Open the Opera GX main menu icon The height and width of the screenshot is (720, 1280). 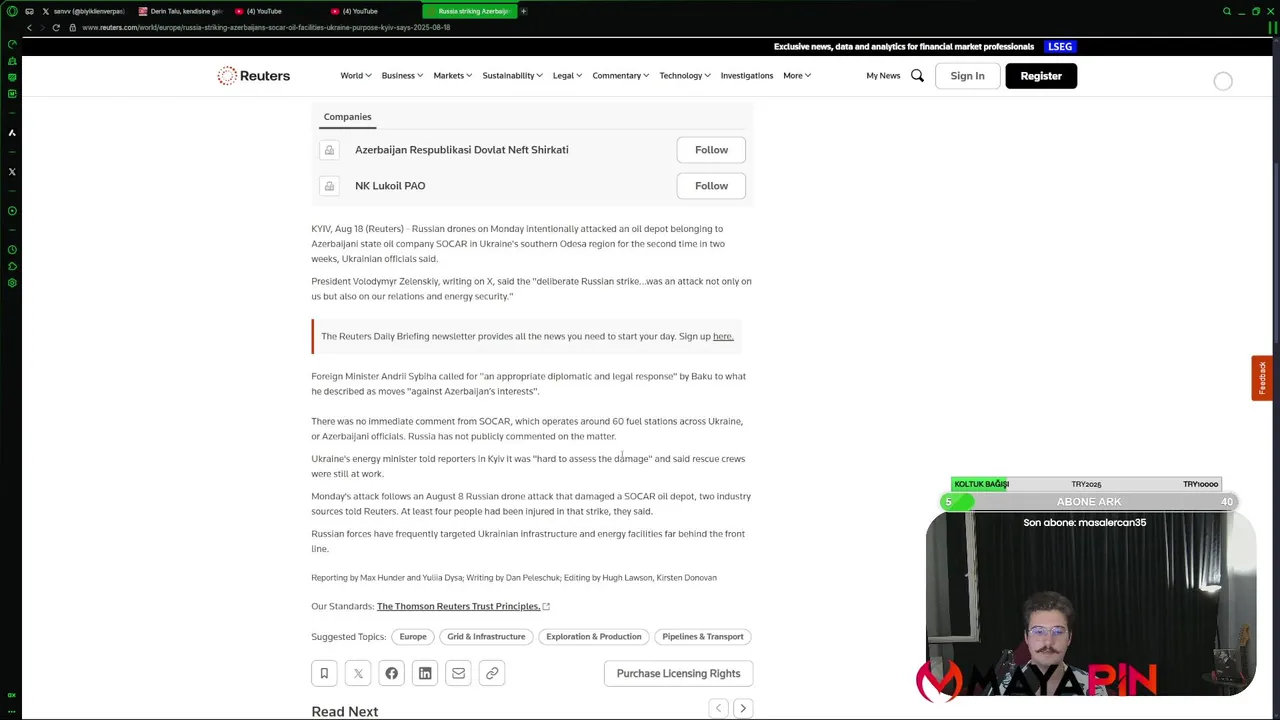(x=12, y=11)
